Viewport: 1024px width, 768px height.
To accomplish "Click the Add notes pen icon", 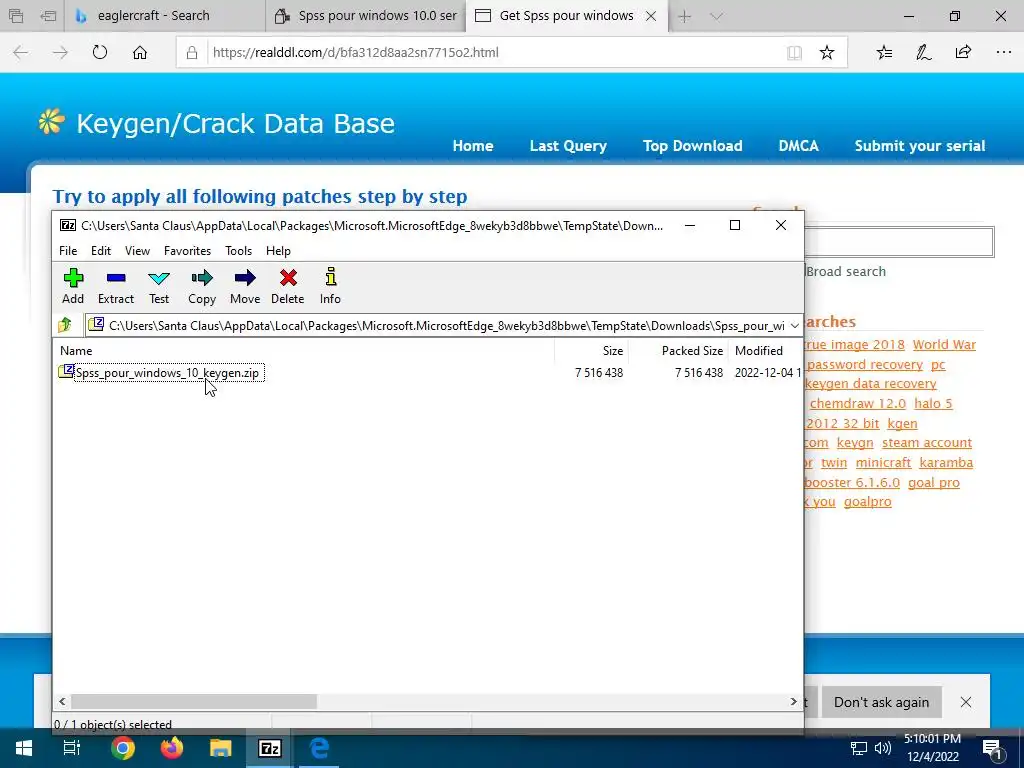I will 923,52.
